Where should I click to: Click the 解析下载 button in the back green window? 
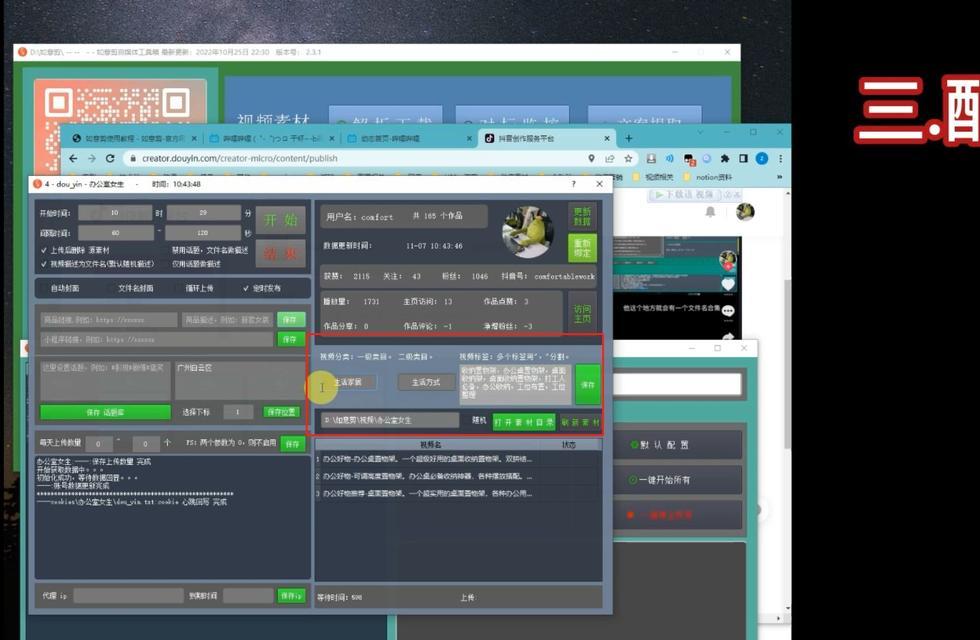[386, 119]
